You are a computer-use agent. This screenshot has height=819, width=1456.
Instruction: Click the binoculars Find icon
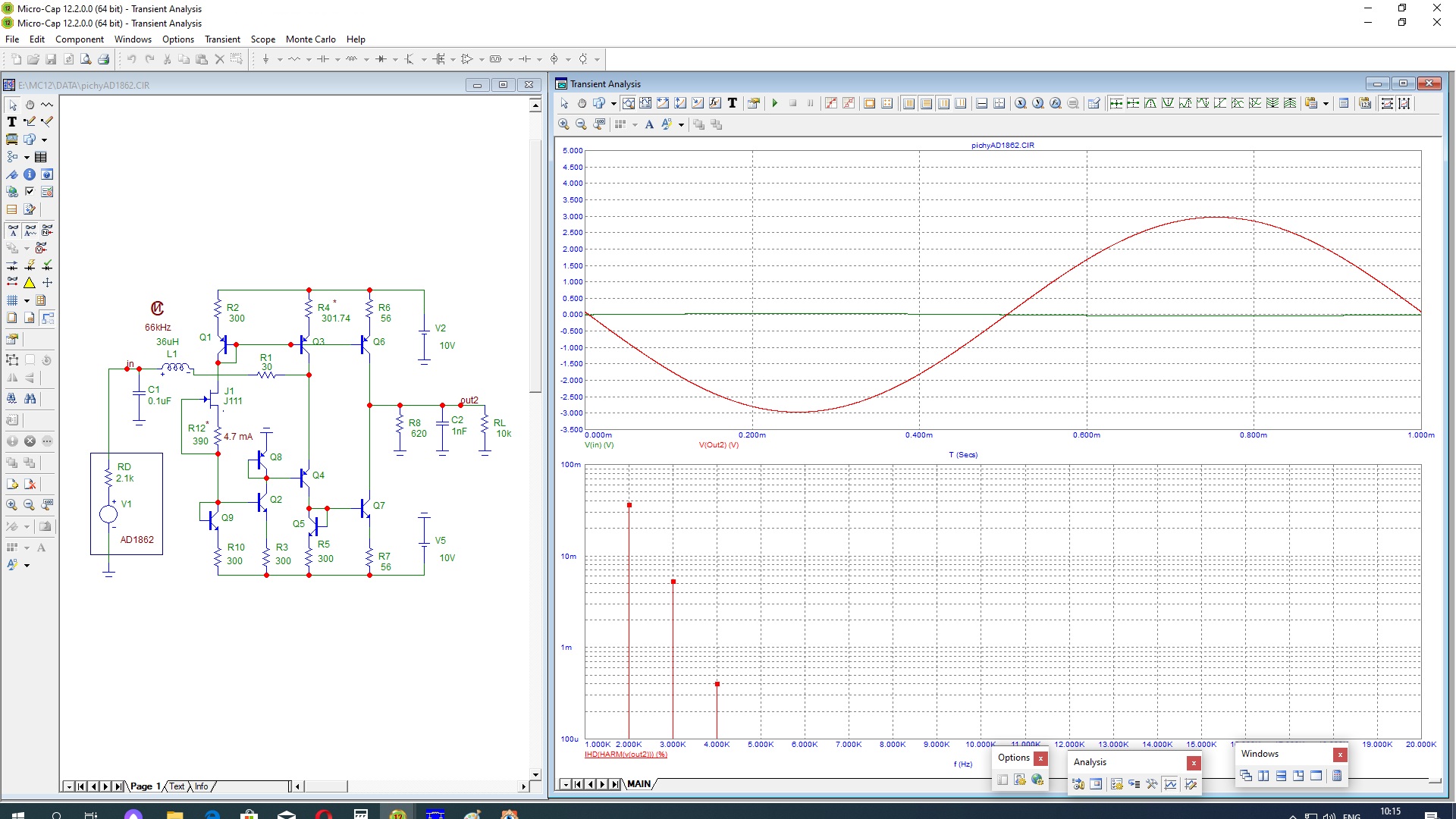pos(30,399)
